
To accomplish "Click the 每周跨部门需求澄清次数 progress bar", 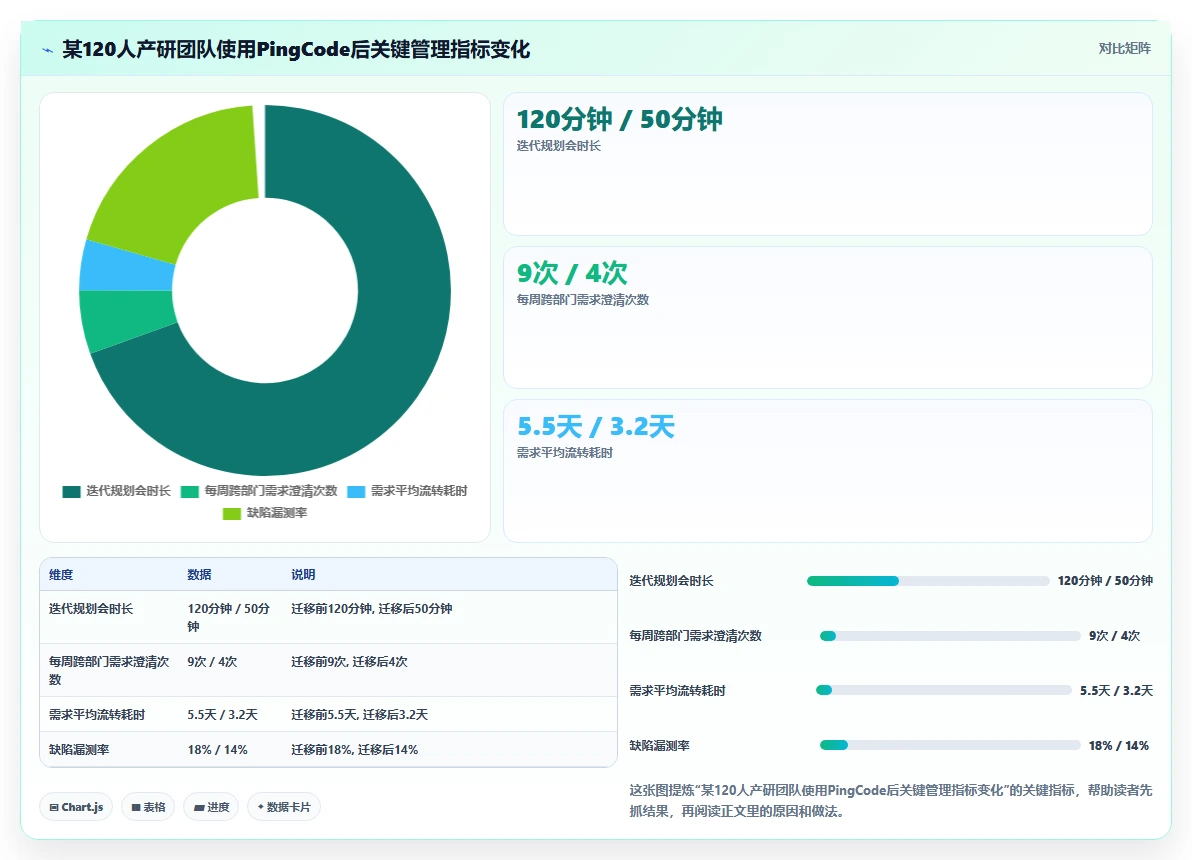I will pyautogui.click(x=950, y=636).
